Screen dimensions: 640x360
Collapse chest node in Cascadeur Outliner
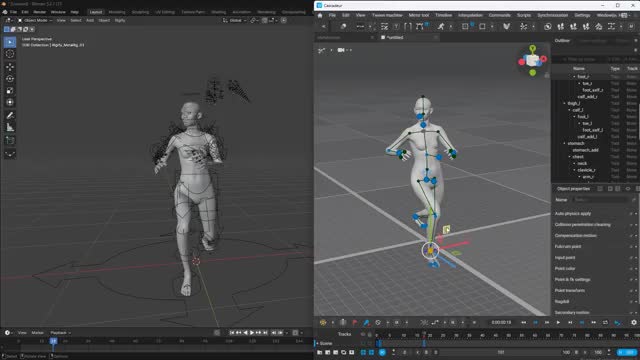pyautogui.click(x=570, y=157)
